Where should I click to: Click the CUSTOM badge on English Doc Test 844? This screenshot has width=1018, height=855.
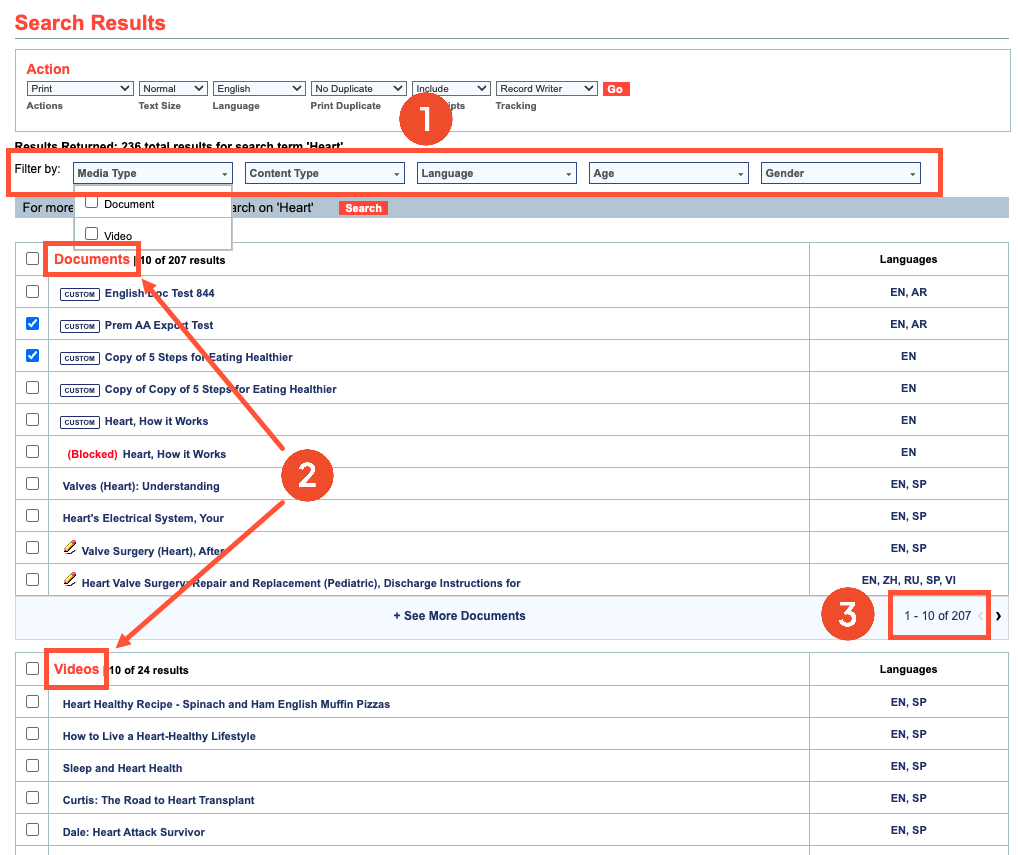click(x=79, y=294)
